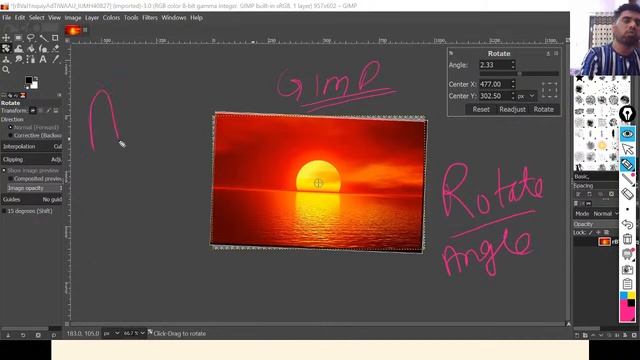The image size is (640, 360).
Task: Click the Center Y input field
Action: pyautogui.click(x=494, y=96)
